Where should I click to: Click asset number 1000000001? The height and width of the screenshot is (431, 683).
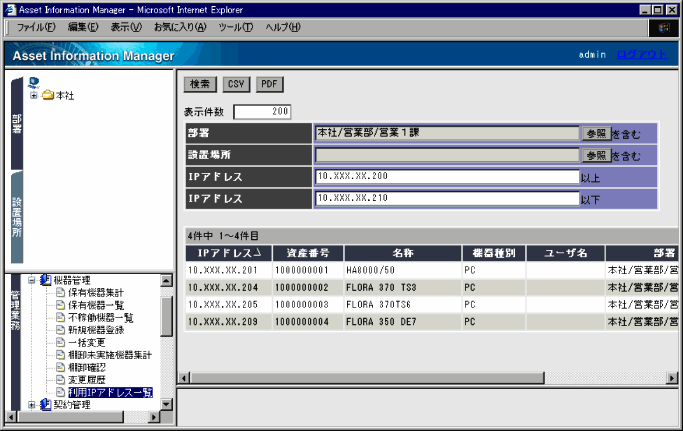(308, 270)
